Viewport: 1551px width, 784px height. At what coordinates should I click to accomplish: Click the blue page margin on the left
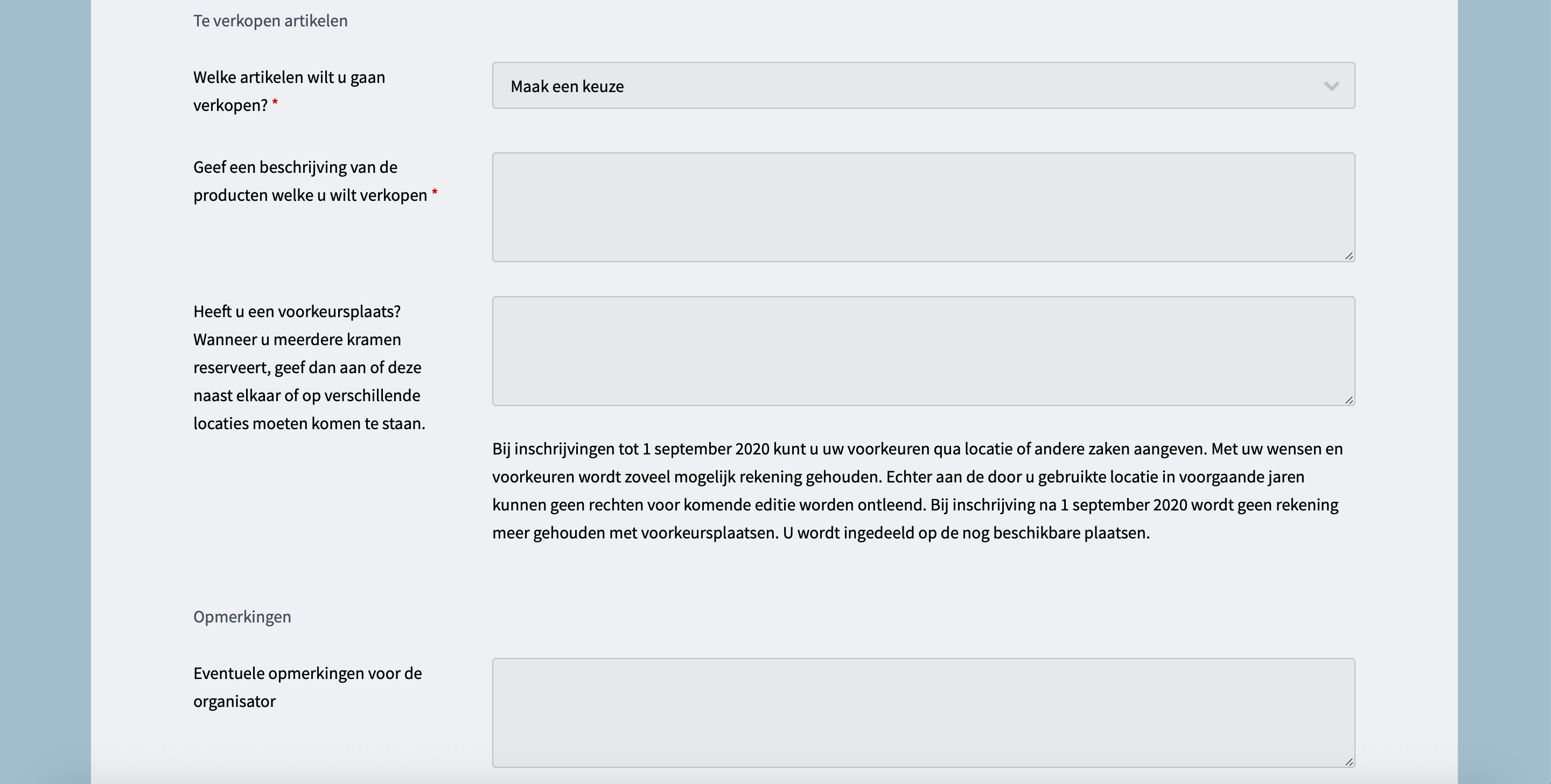(45, 392)
